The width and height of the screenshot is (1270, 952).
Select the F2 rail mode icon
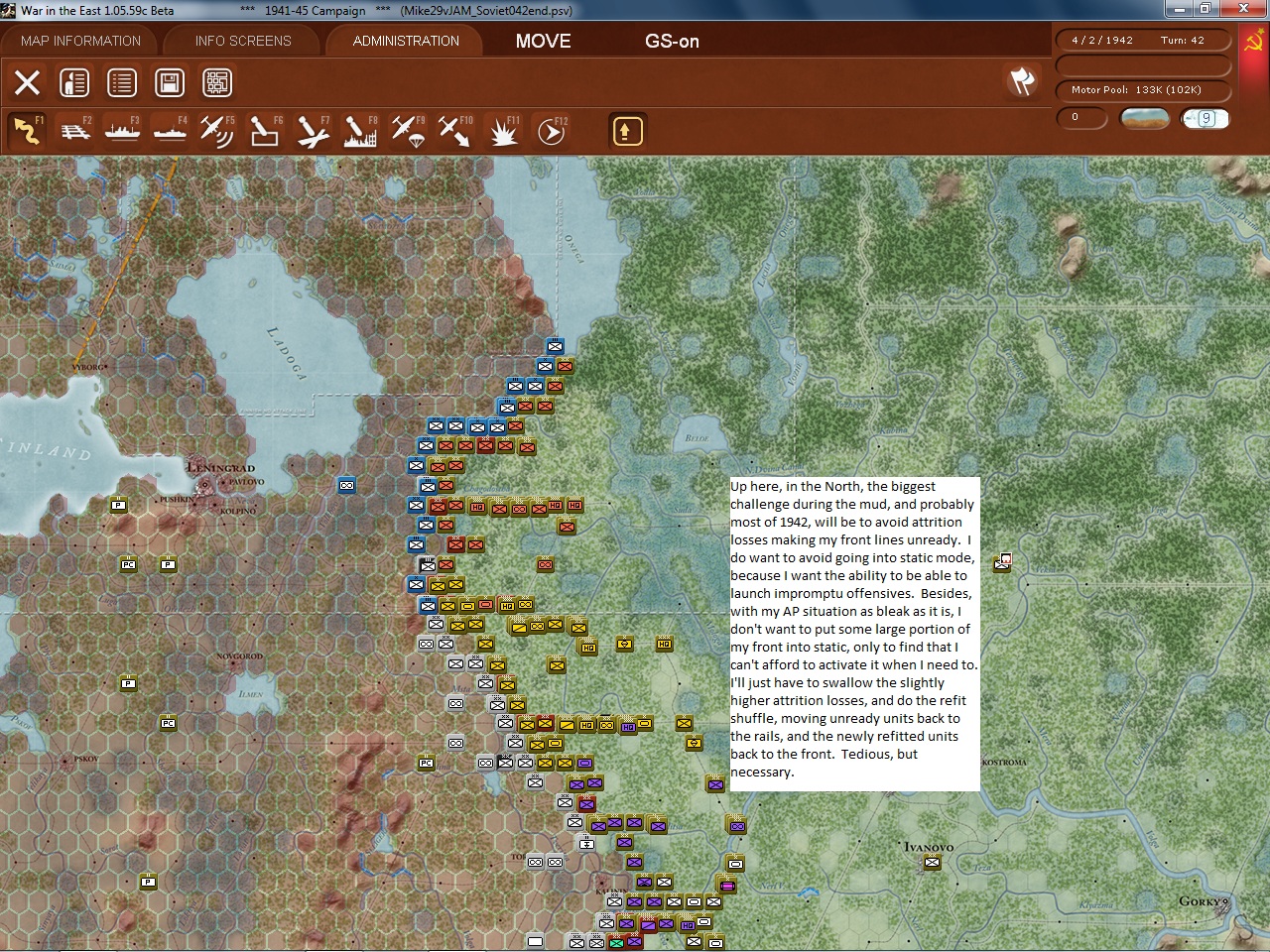(74, 130)
